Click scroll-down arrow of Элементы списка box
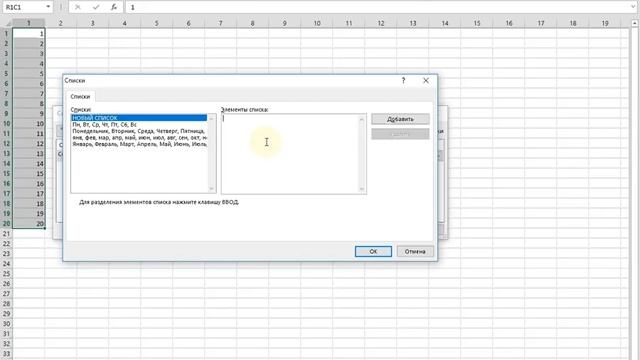 (361, 189)
